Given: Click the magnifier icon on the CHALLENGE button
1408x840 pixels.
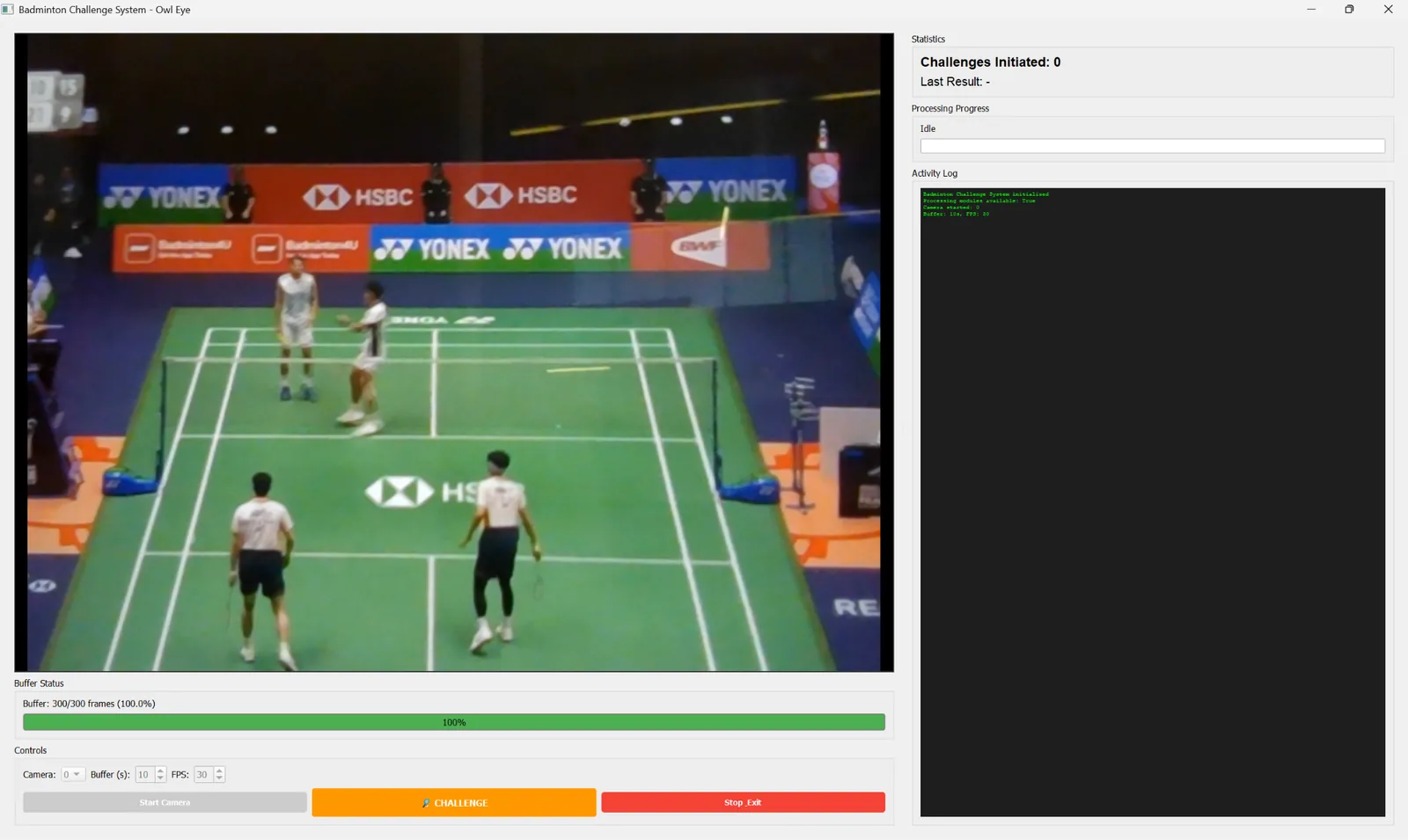Looking at the screenshot, I should coord(426,803).
